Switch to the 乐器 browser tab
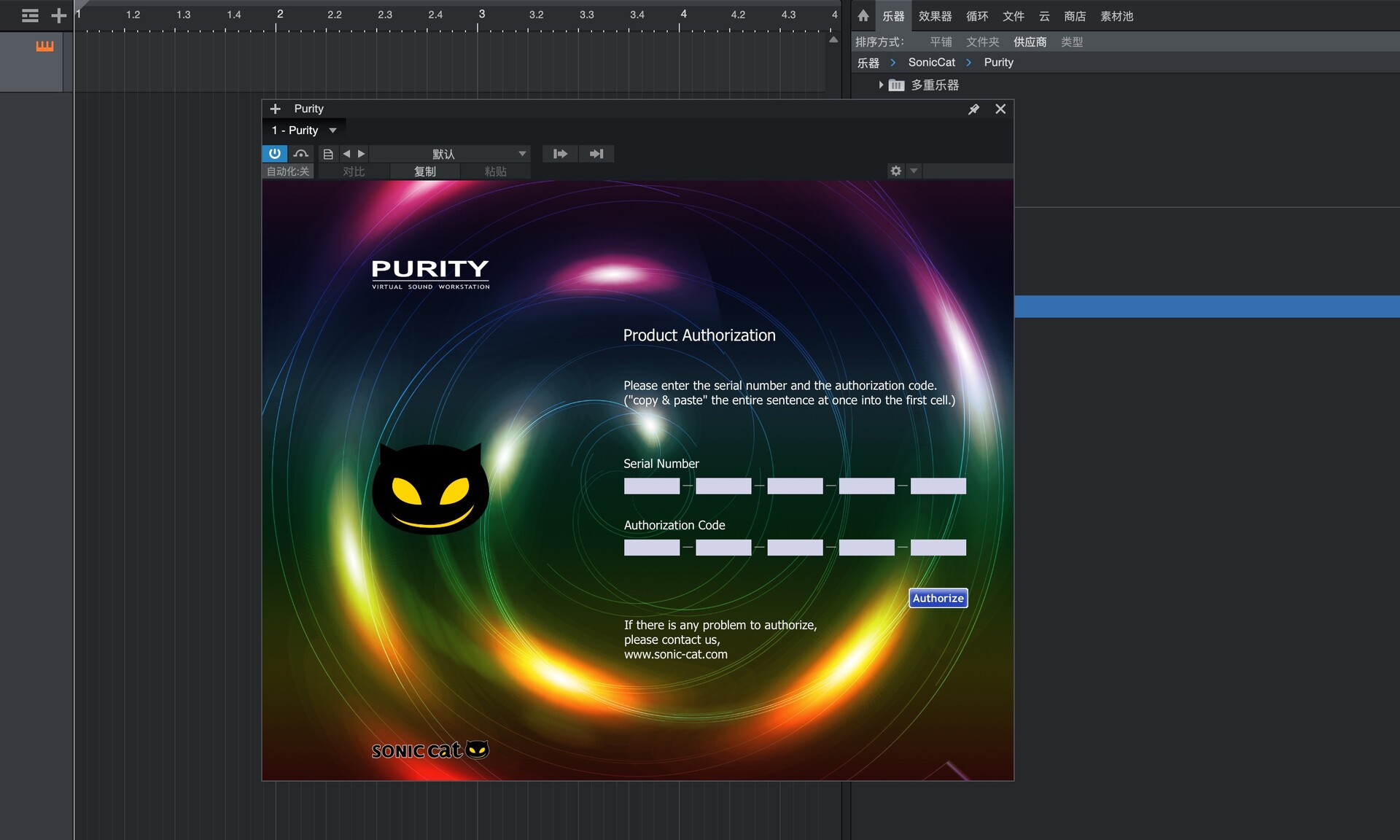The width and height of the screenshot is (1400, 840). 893,16
